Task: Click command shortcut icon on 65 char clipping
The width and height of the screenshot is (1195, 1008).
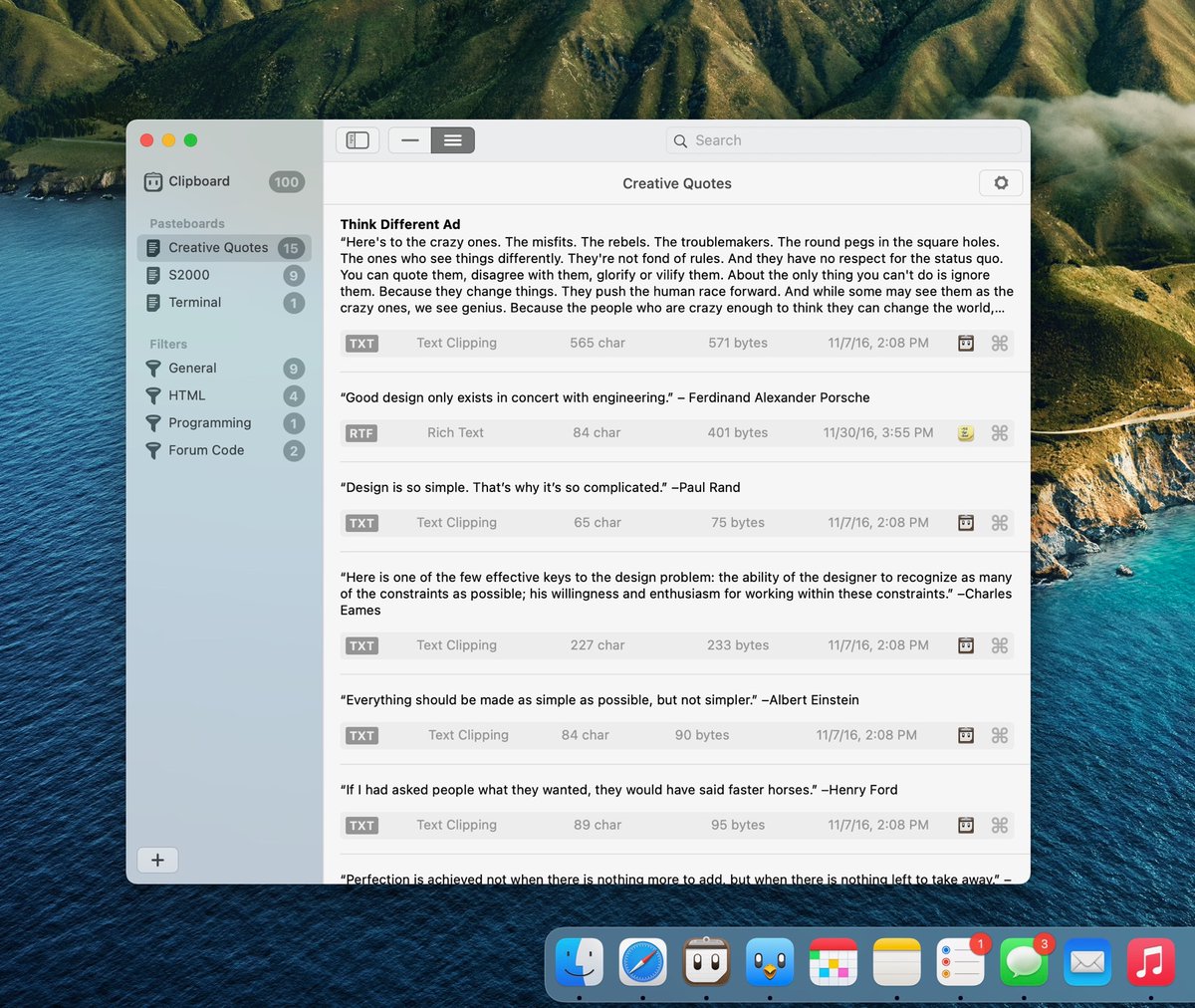Action: point(1000,522)
